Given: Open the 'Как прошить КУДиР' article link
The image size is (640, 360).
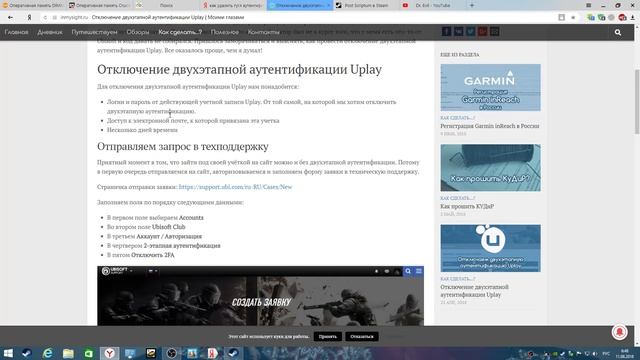Looking at the screenshot, I should pyautogui.click(x=467, y=207).
